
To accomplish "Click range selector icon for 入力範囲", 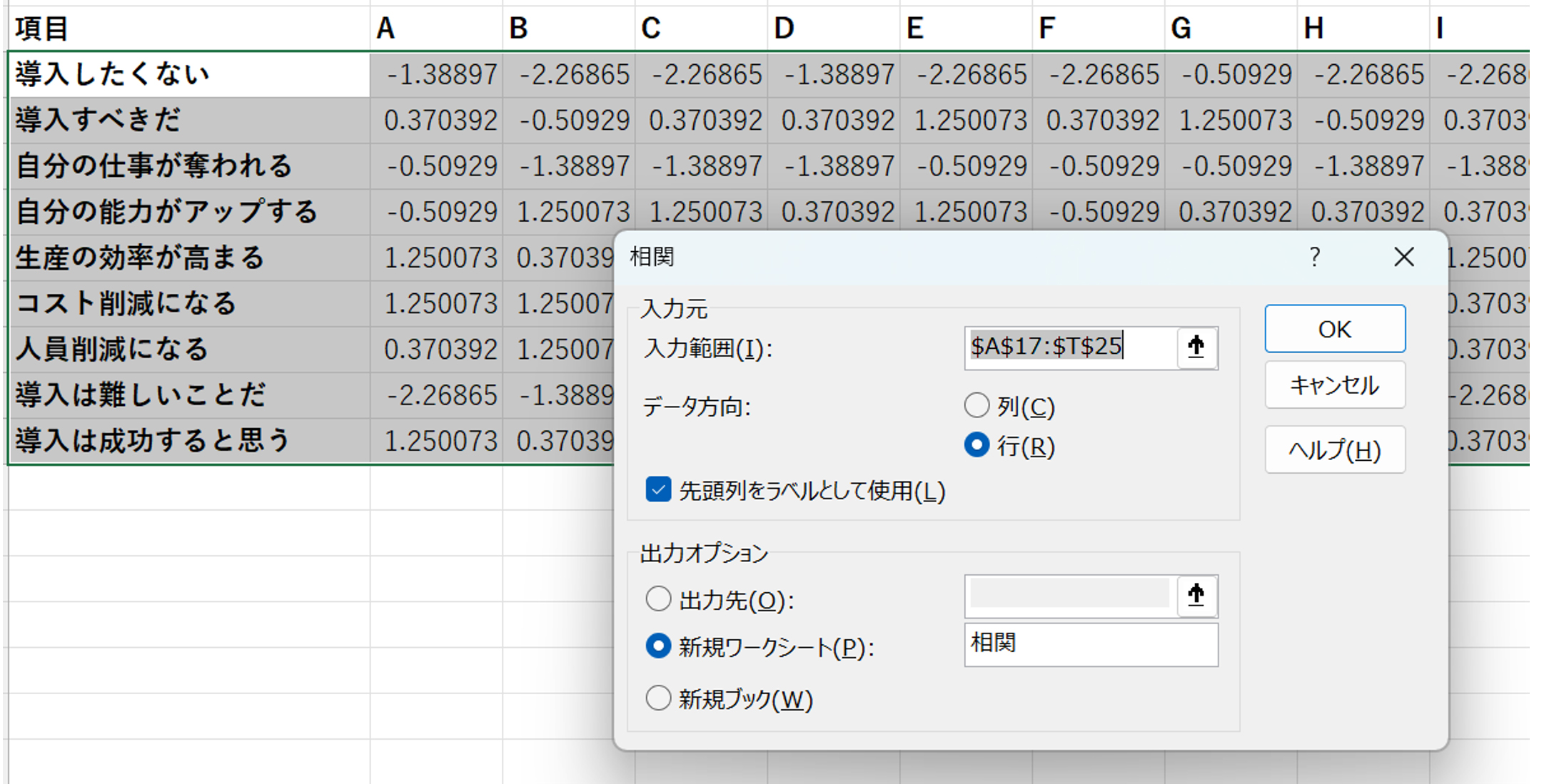I will tap(1196, 347).
